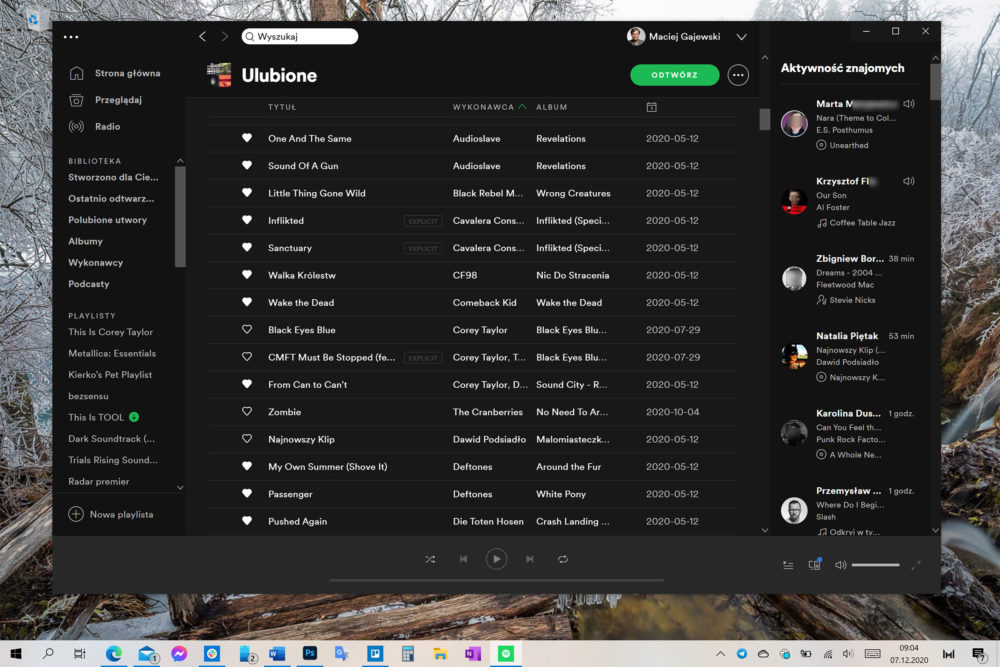Unlike the song Sound Of A Gun
The width and height of the screenshot is (1000, 667).
click(247, 166)
